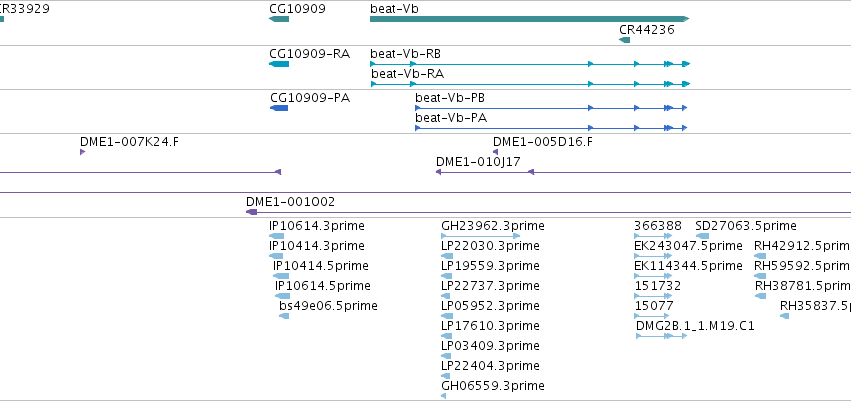Click the CG10909-RA label text

point(310,54)
